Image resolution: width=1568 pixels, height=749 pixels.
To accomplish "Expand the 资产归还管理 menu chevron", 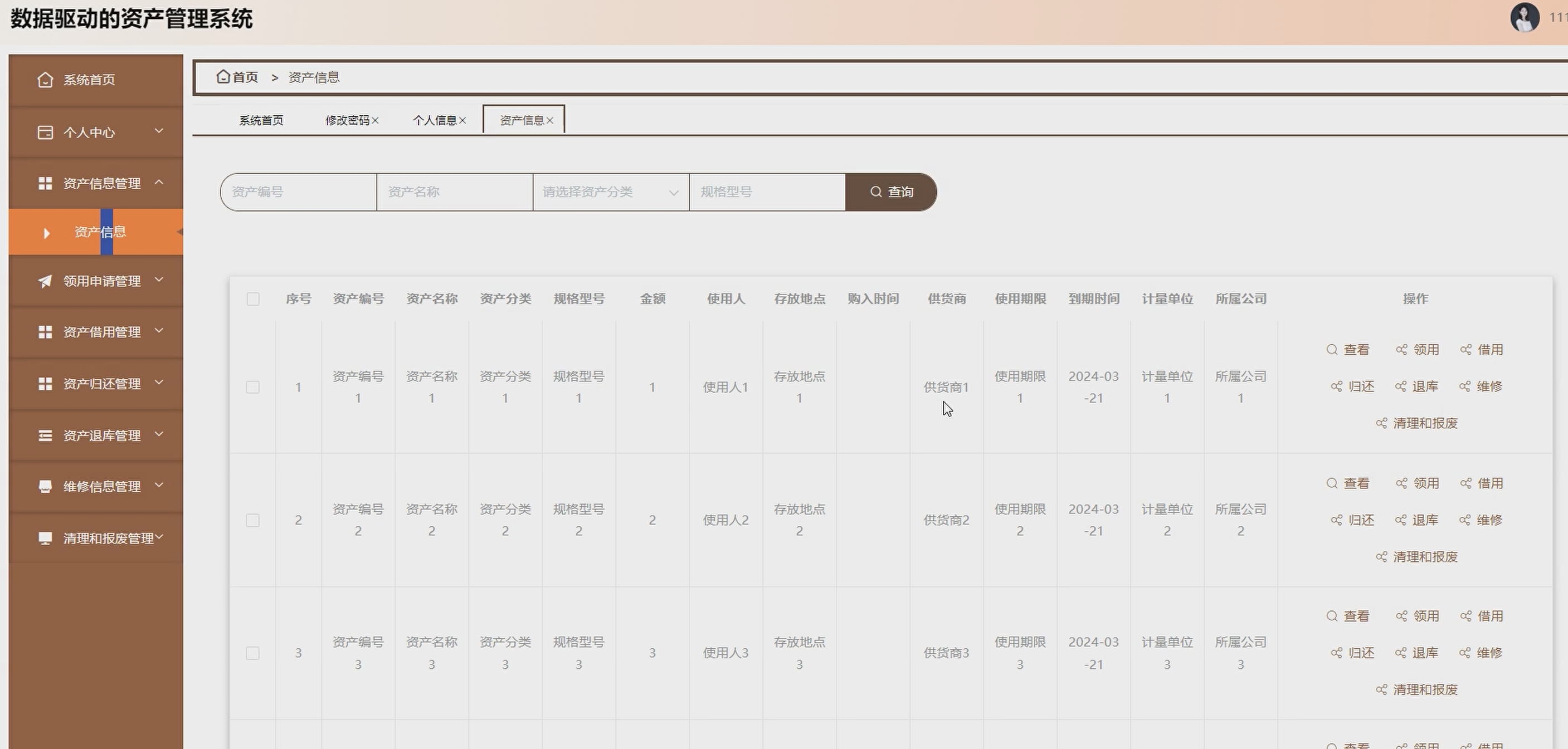I will click(159, 382).
